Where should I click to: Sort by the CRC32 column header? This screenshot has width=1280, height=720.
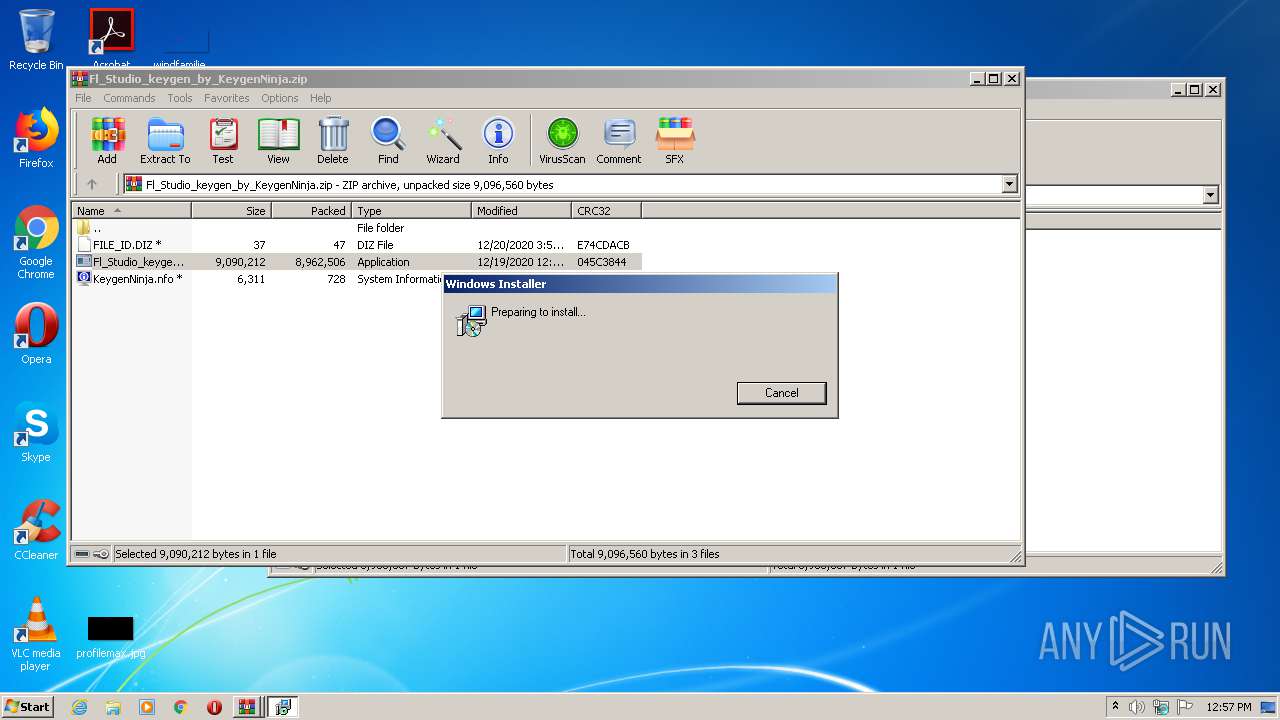[x=606, y=211]
